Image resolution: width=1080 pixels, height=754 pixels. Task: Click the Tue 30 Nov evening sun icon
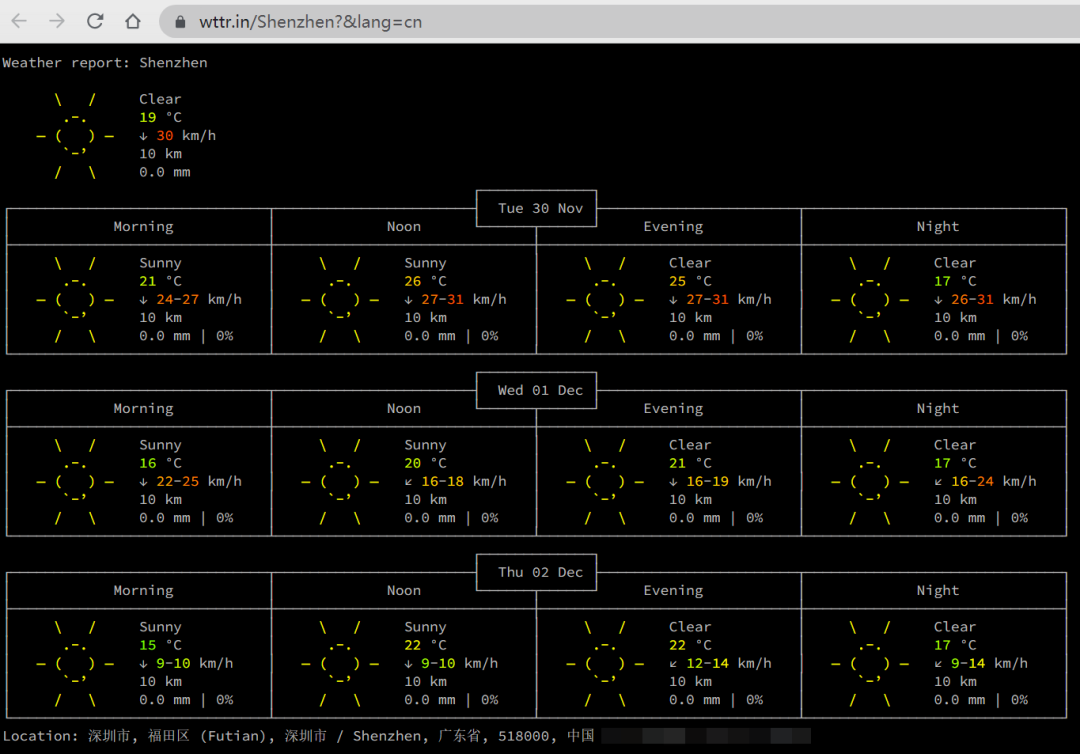[x=605, y=300]
